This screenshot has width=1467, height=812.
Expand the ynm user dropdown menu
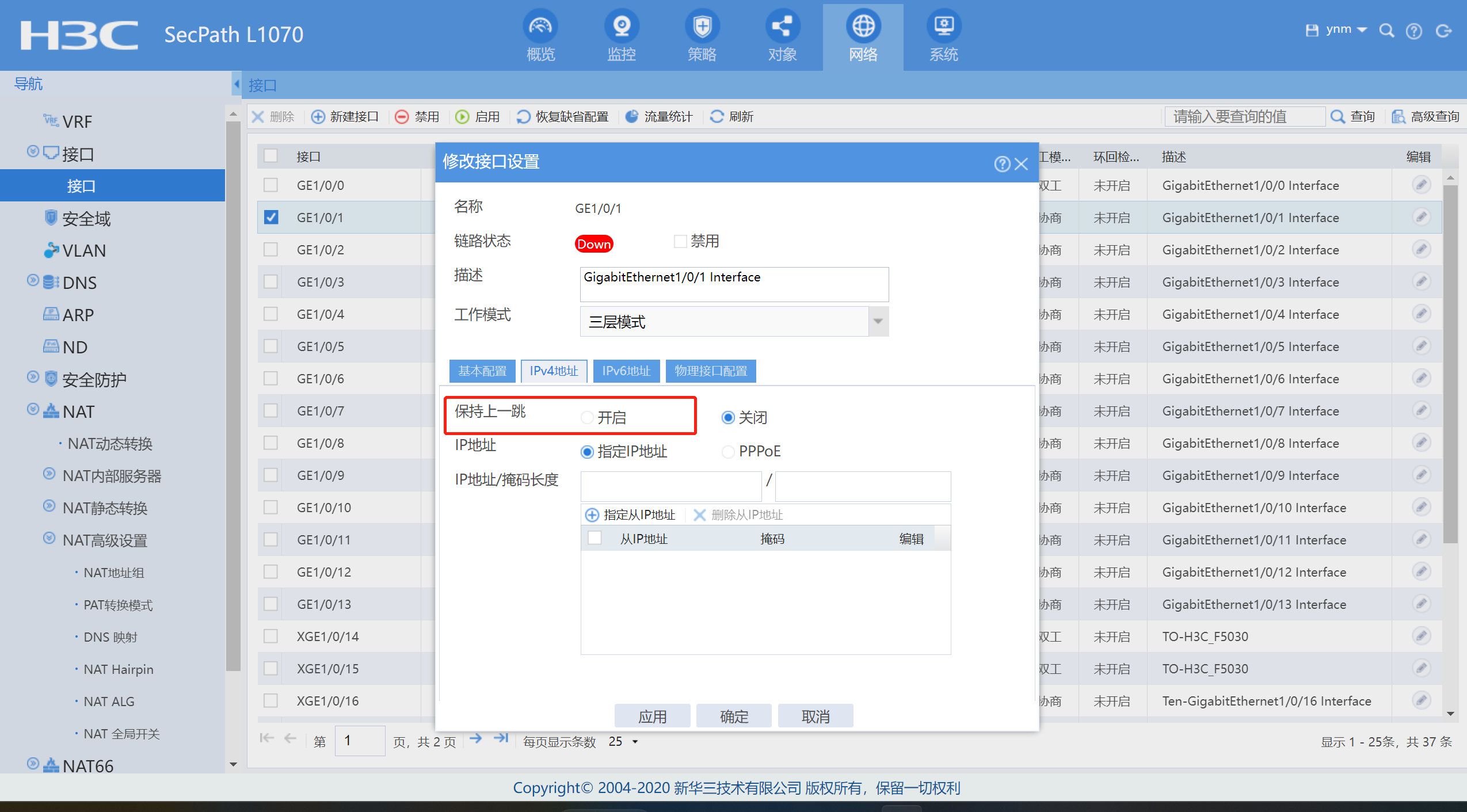tap(1362, 30)
